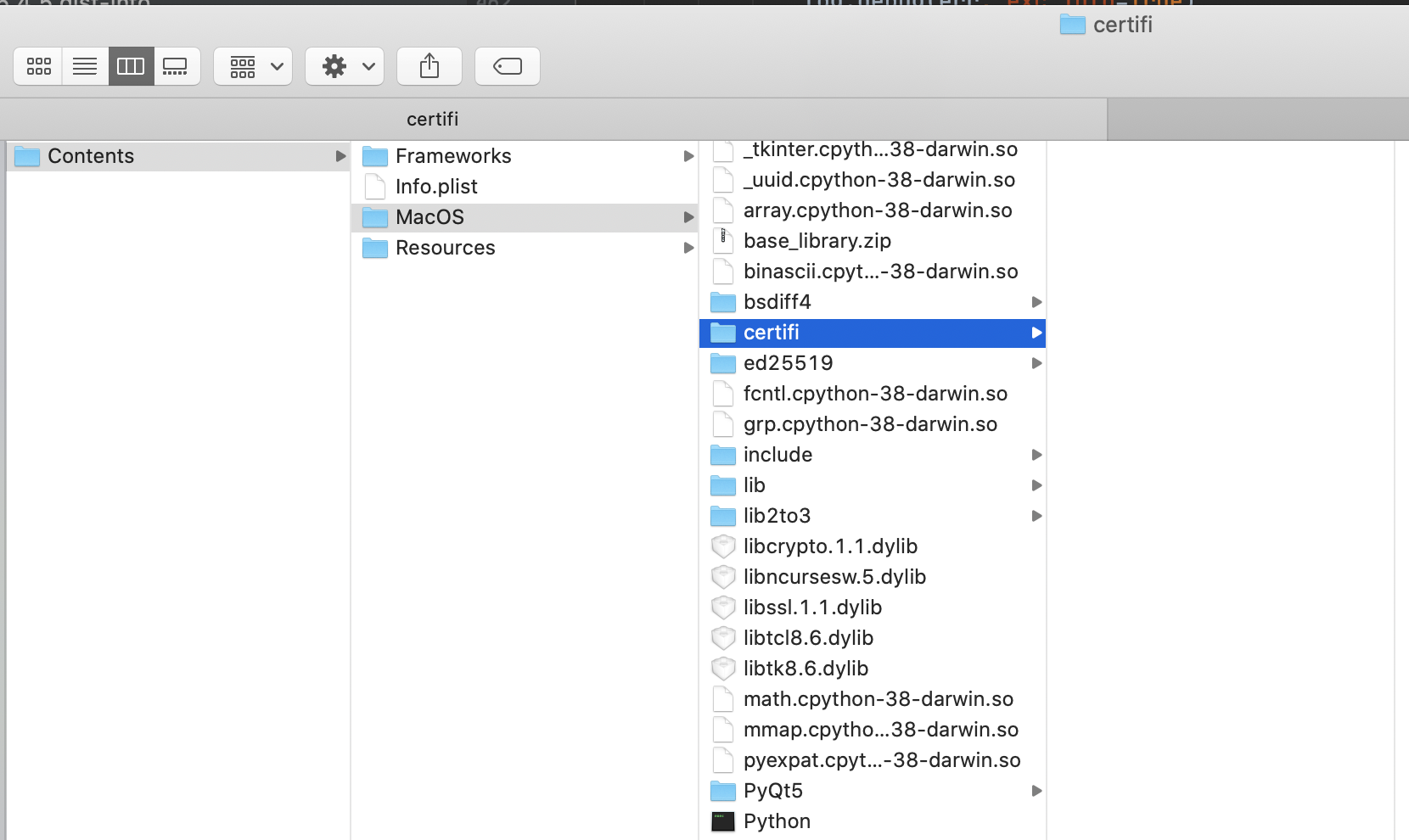Expand the Frameworks folder using its arrow

688,155
